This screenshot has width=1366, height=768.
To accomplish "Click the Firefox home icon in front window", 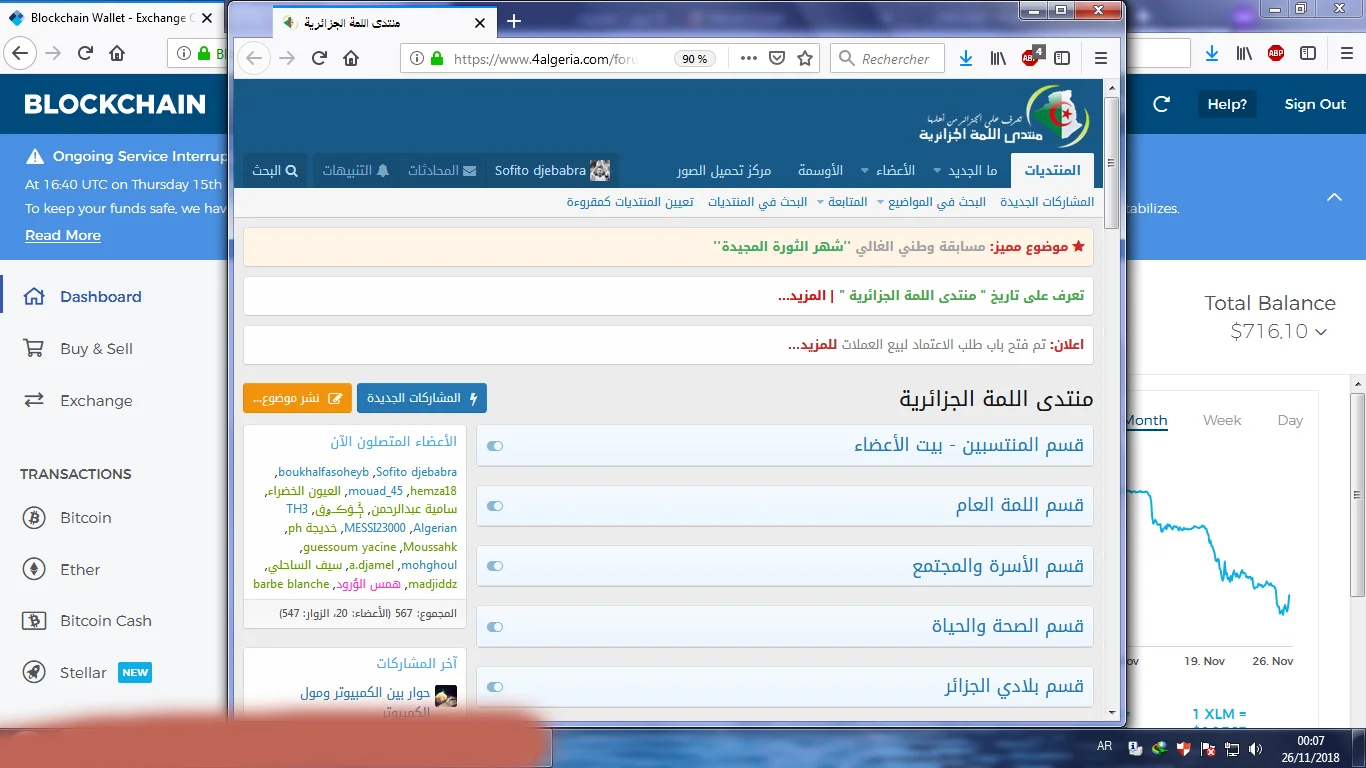I will [x=351, y=59].
